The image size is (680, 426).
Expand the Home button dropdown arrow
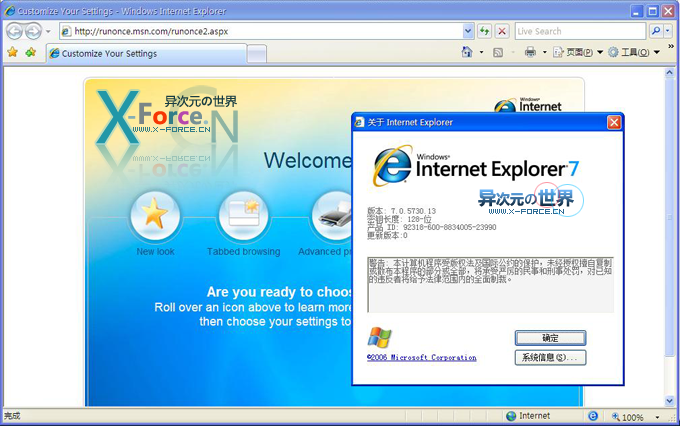point(481,52)
